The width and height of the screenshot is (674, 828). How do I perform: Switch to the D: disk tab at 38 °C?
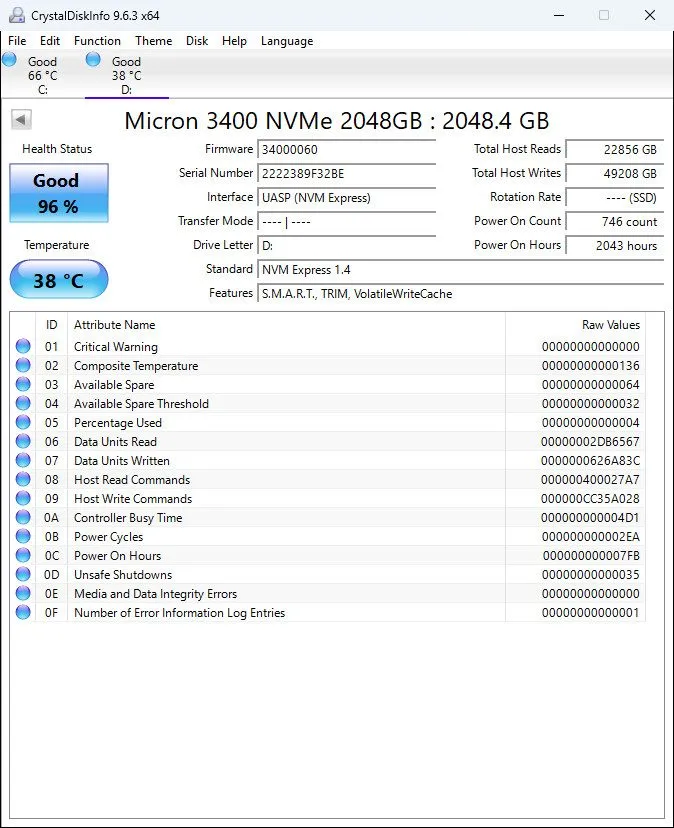(127, 75)
